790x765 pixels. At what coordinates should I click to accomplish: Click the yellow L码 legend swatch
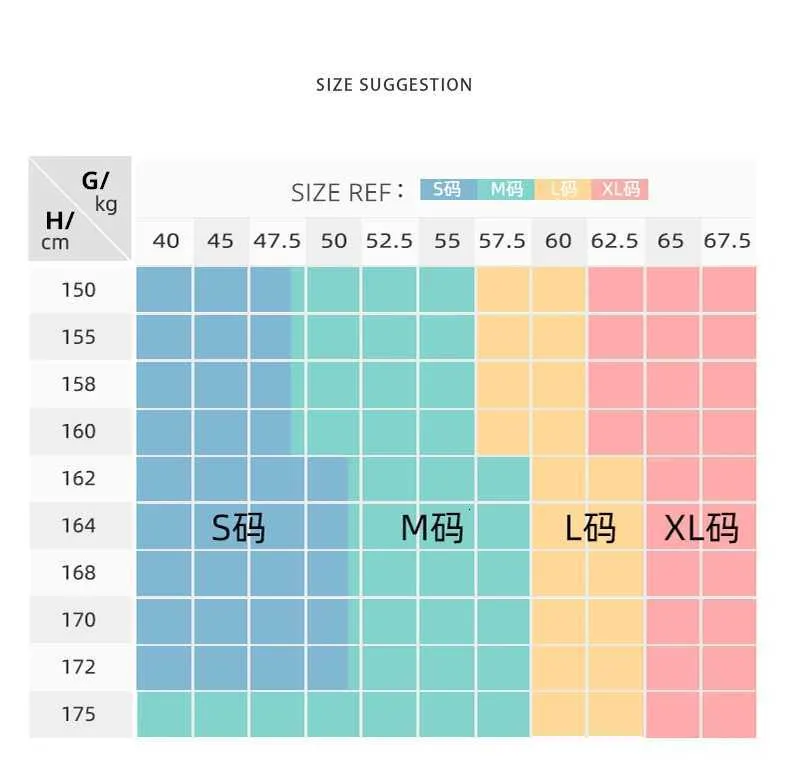[563, 189]
